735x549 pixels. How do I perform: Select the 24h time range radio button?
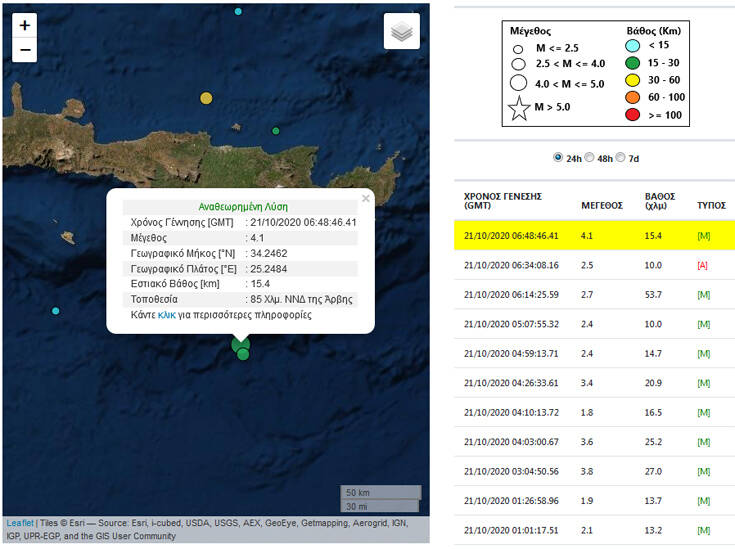[x=557, y=158]
